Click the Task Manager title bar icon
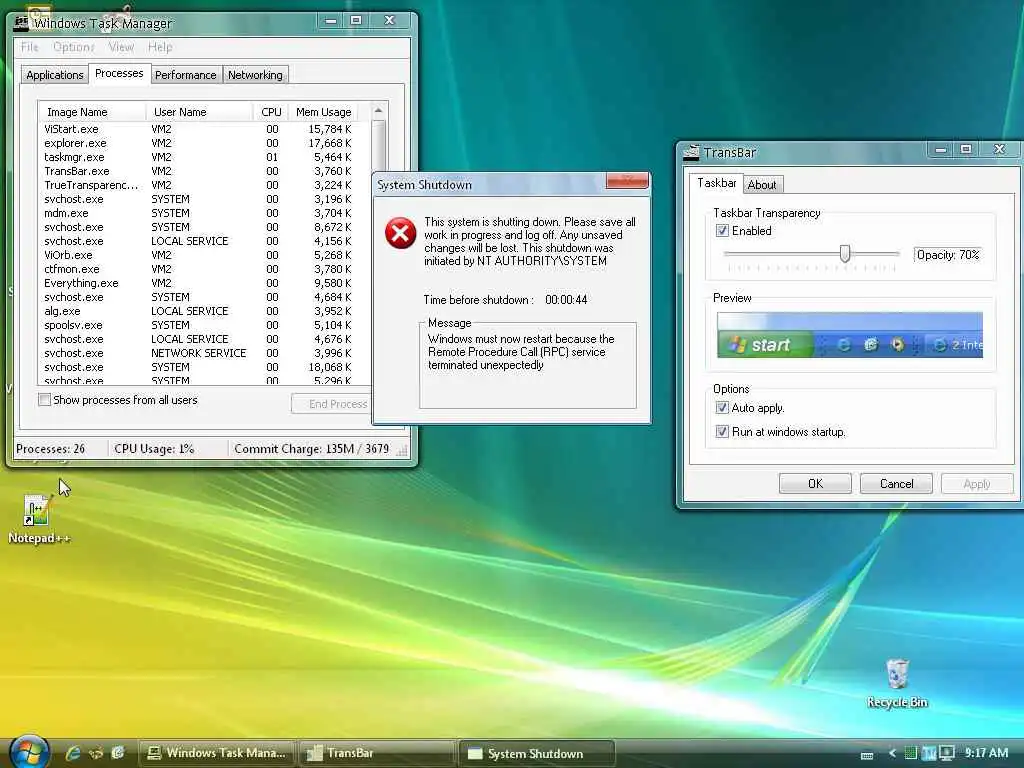 click(22, 23)
